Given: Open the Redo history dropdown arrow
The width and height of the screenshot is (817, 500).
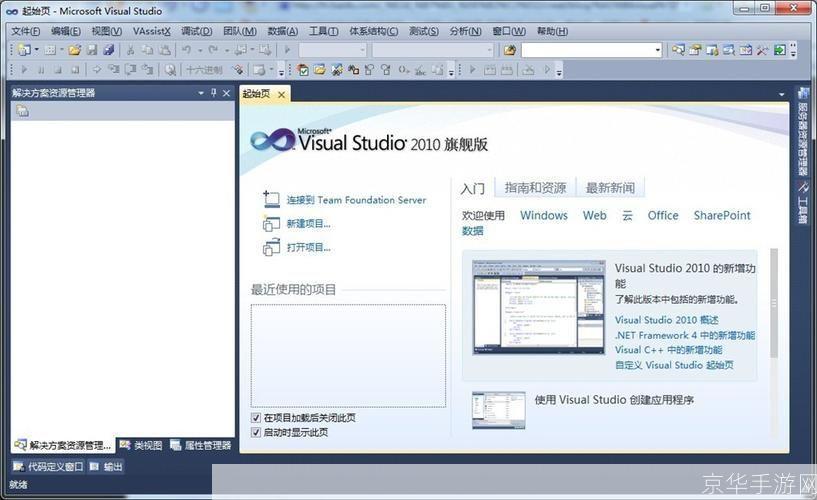Looking at the screenshot, I should [227, 50].
